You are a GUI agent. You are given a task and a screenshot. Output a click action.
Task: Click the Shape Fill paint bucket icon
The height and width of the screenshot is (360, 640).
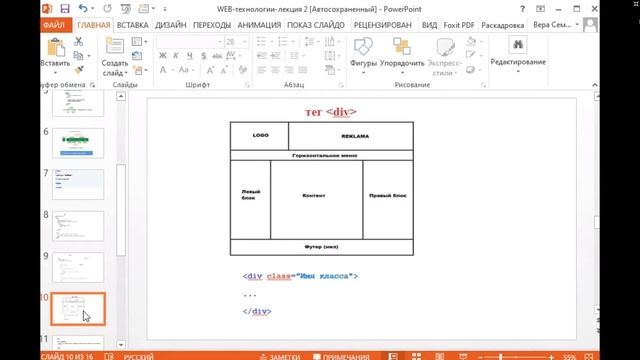[471, 41]
